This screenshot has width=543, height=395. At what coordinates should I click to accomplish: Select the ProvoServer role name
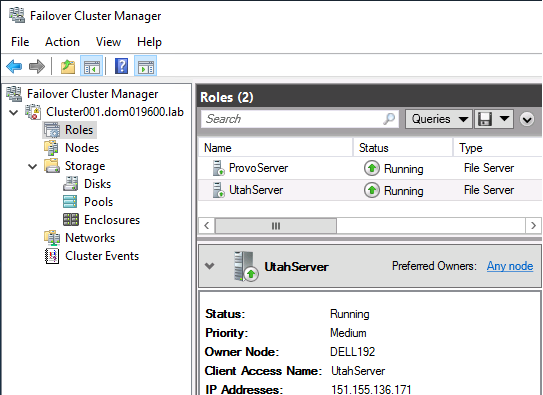click(258, 168)
